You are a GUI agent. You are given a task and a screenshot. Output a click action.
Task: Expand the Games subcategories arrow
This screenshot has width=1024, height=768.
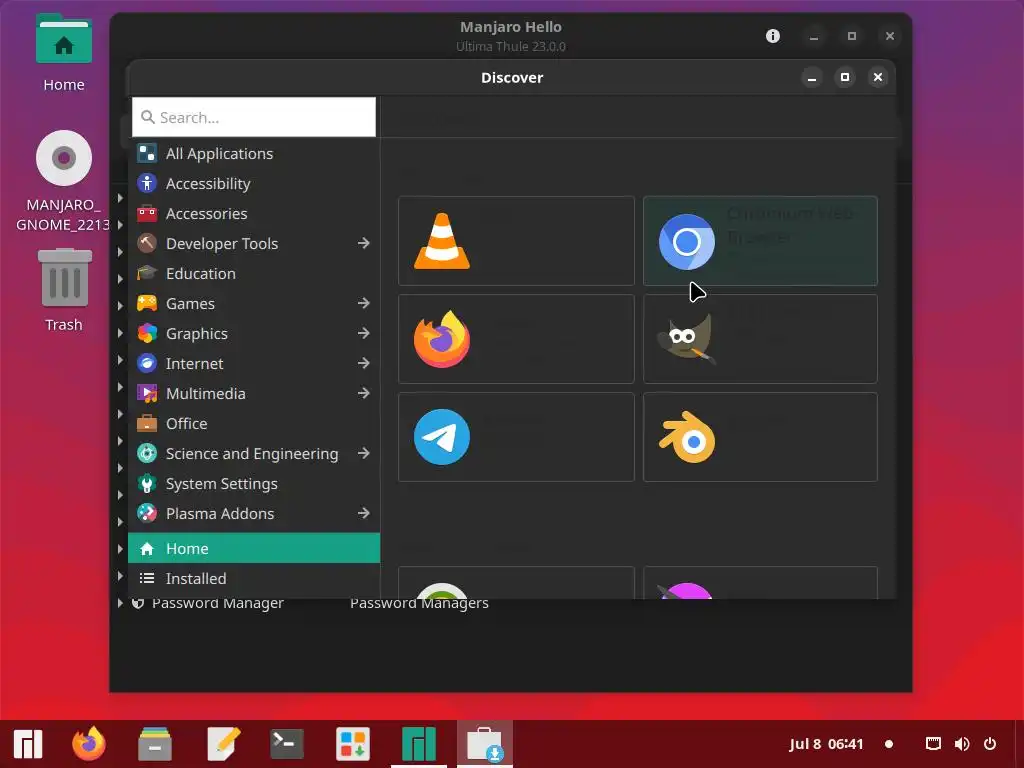click(x=364, y=304)
